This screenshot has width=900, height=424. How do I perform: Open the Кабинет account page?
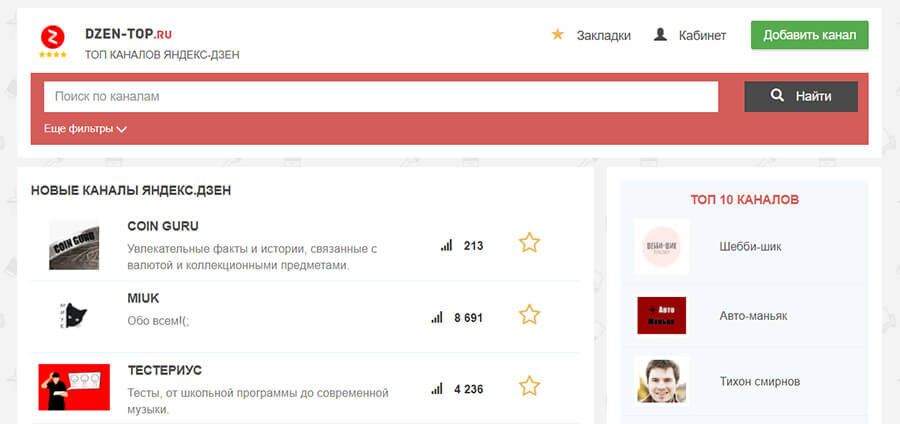[702, 36]
